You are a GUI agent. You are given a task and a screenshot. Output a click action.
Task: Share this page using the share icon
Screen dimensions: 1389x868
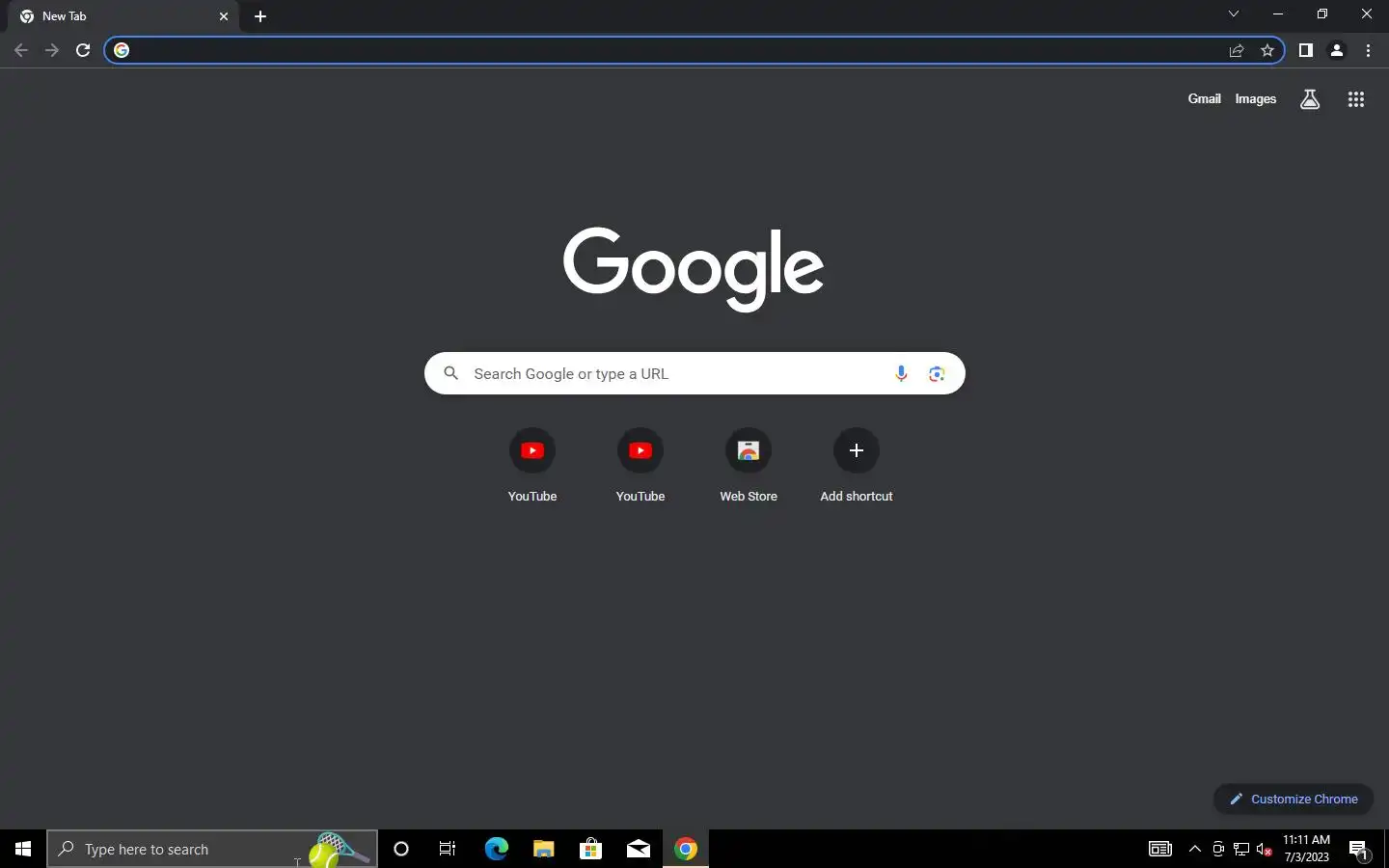point(1237,50)
